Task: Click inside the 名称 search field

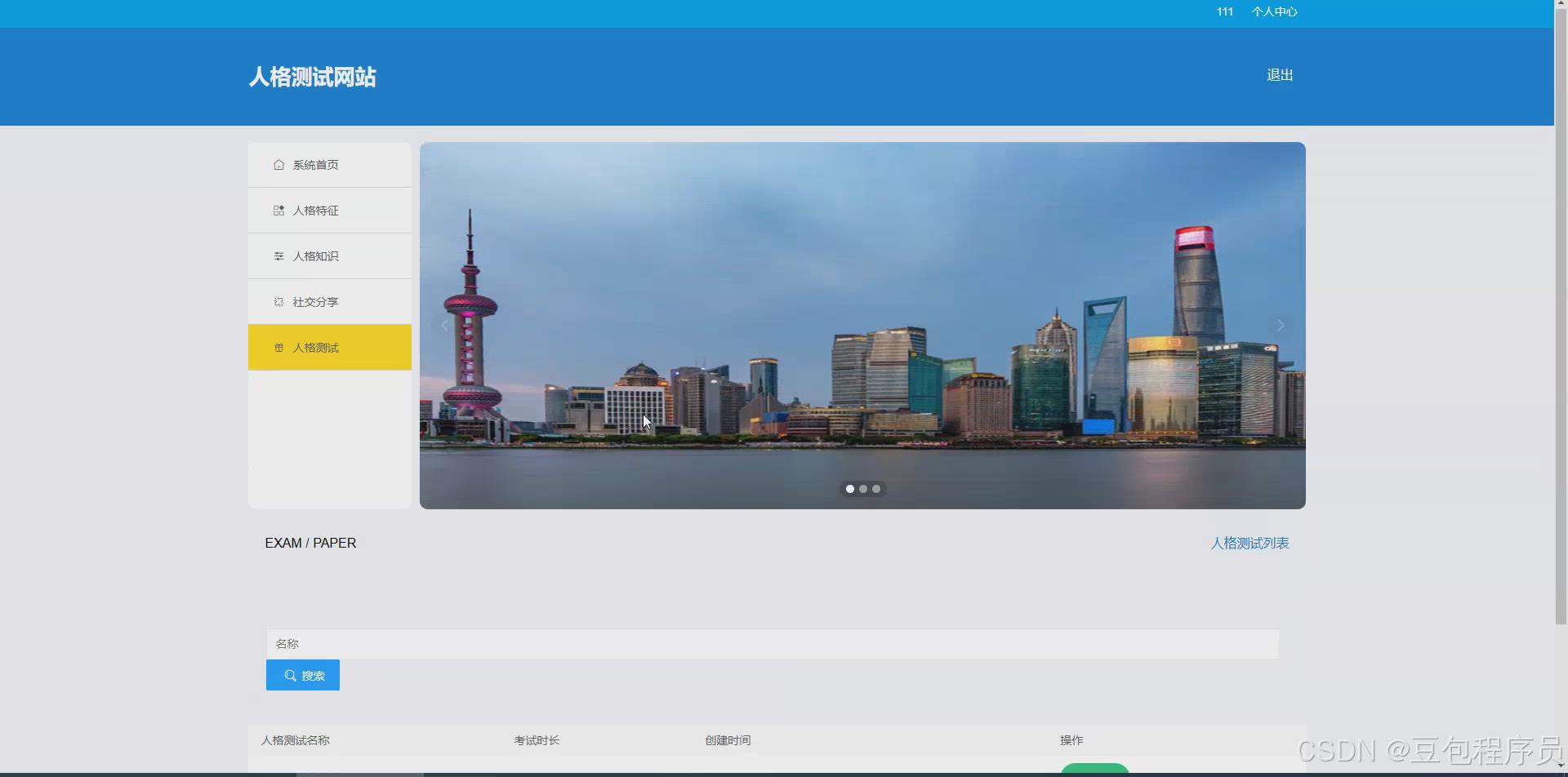Action: pyautogui.click(x=572, y=643)
